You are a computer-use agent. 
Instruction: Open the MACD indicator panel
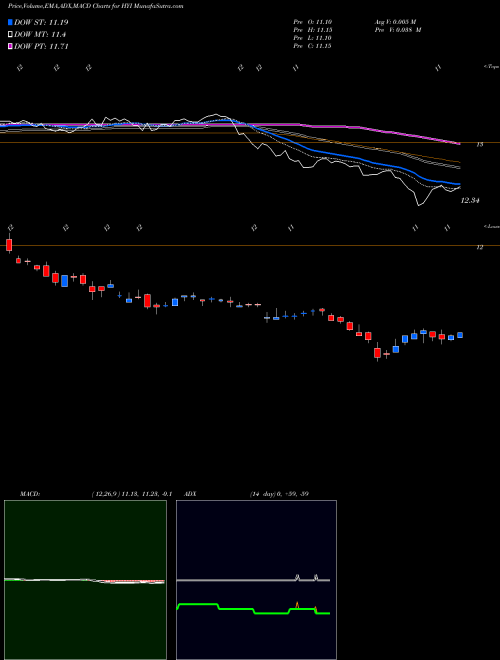[x=85, y=580]
